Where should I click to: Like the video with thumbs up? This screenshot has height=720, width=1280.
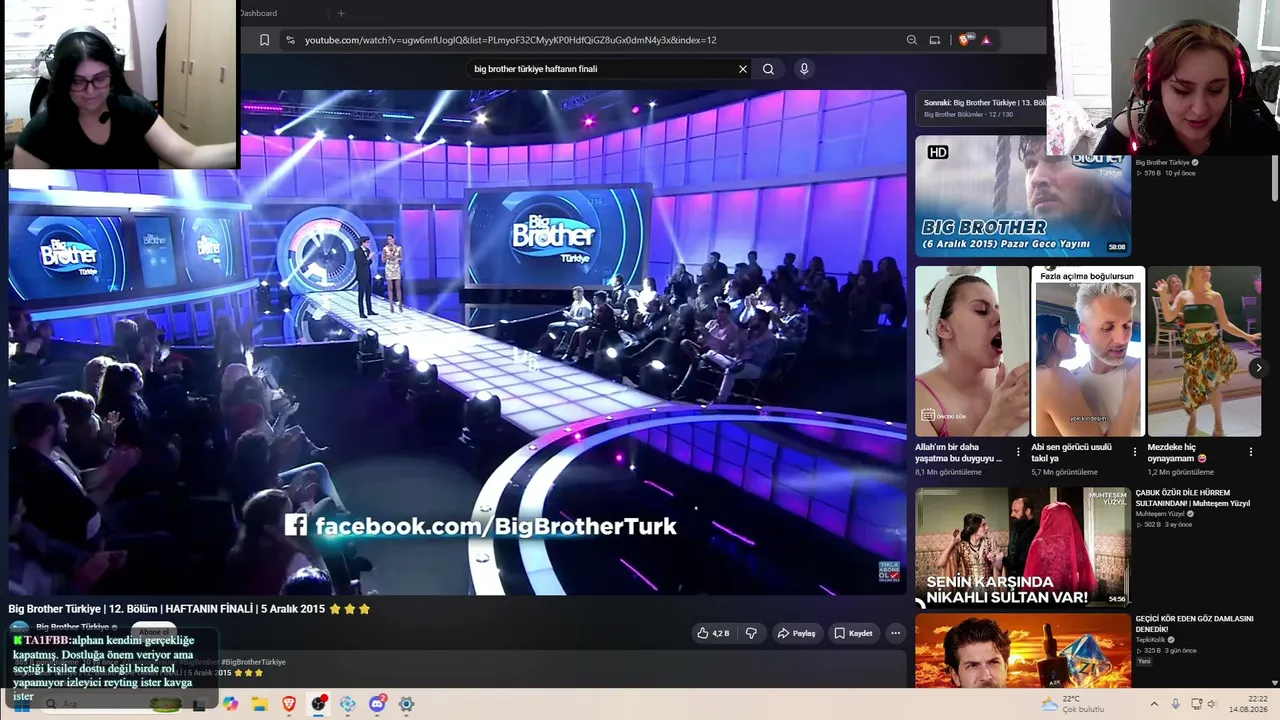713,633
